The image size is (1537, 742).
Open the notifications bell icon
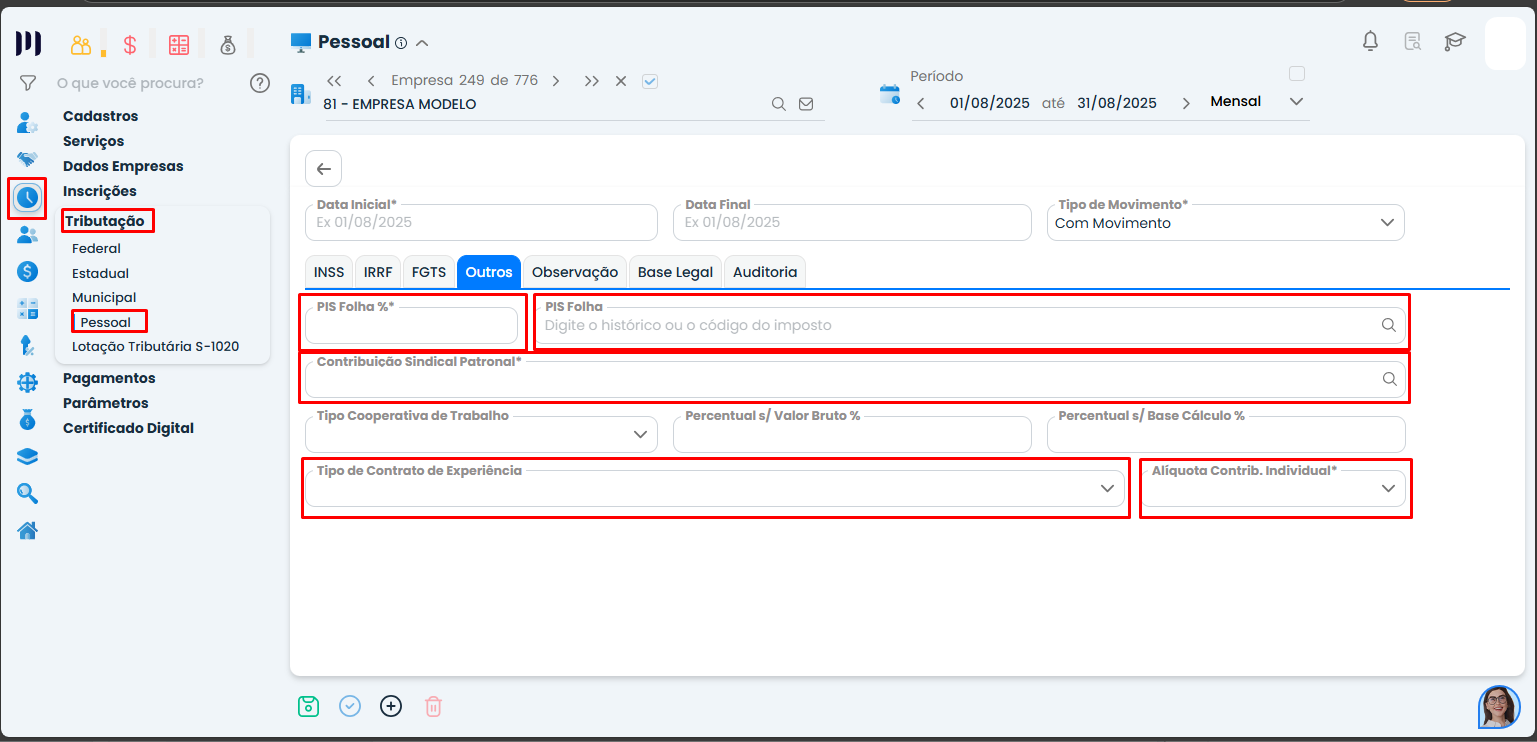pos(1370,41)
